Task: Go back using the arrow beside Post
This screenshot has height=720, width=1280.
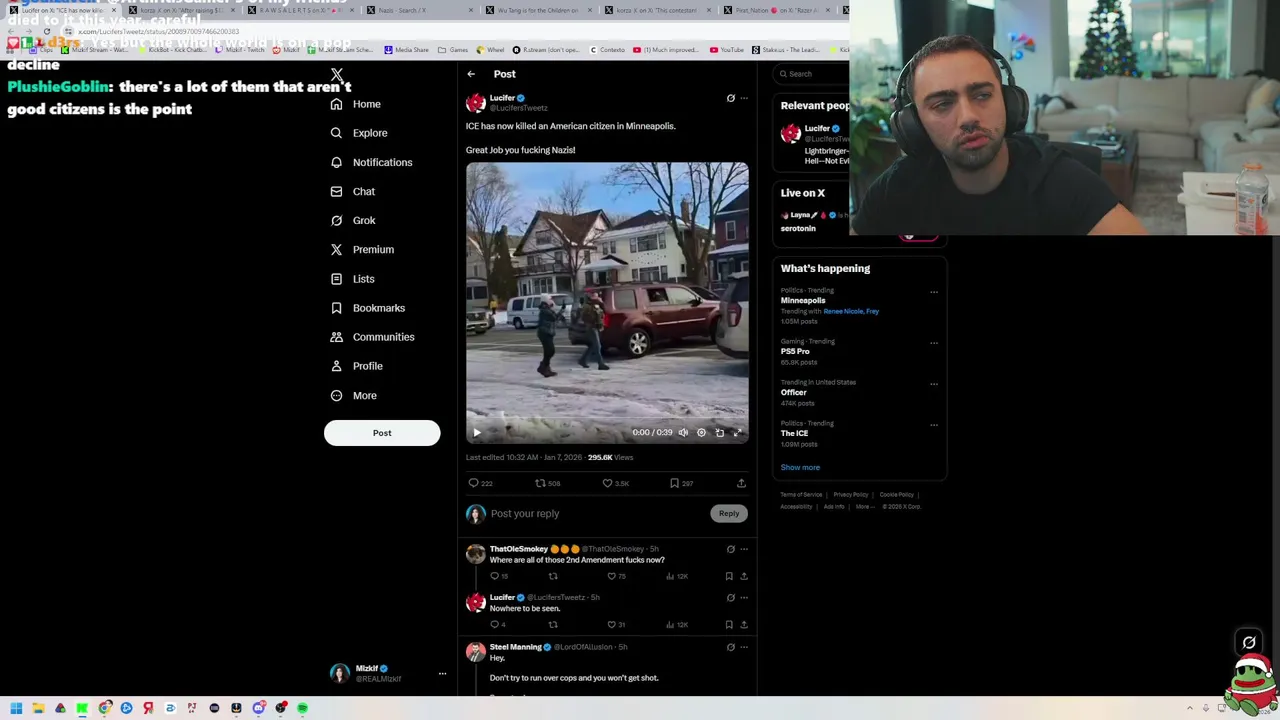Action: click(x=471, y=74)
